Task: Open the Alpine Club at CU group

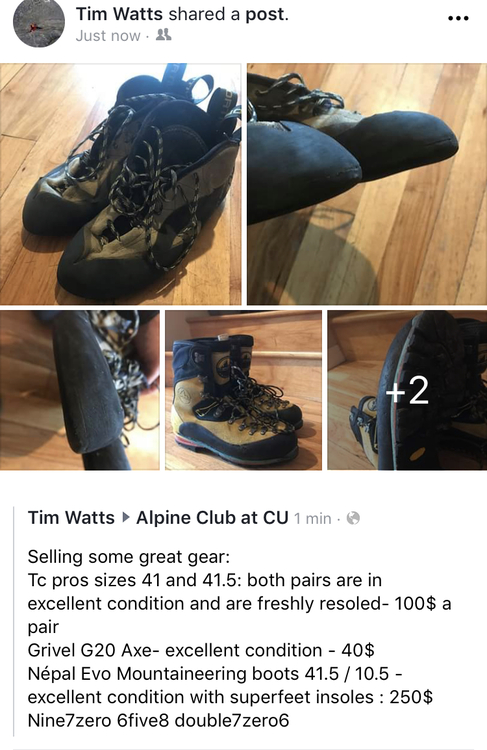Action: pyautogui.click(x=212, y=518)
